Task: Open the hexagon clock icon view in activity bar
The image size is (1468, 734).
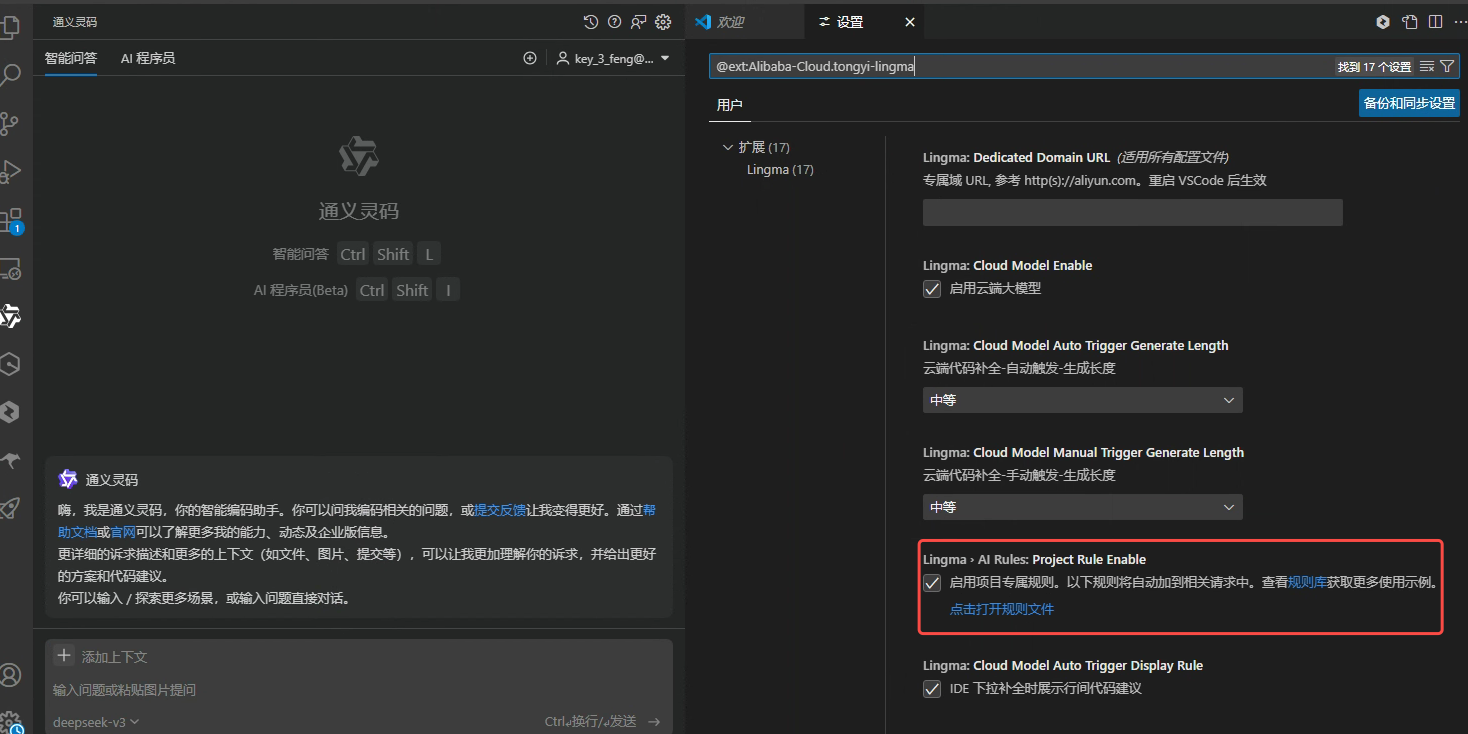Action: [x=10, y=364]
